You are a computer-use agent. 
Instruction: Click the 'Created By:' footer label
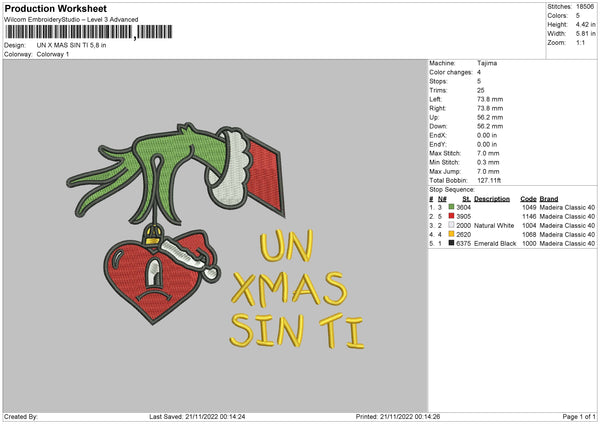point(21,417)
